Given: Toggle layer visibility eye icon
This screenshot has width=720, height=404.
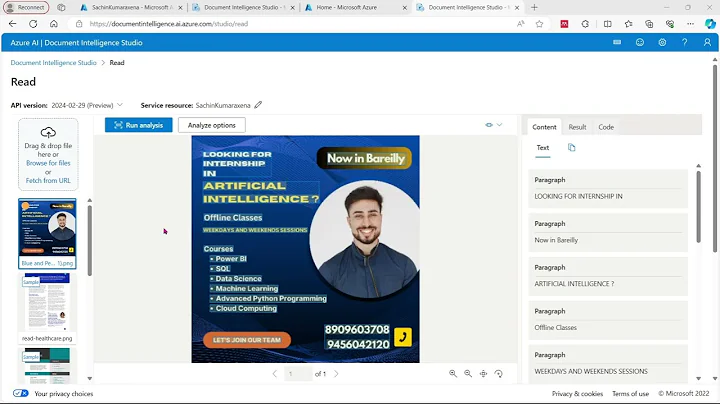Looking at the screenshot, I should [x=489, y=125].
